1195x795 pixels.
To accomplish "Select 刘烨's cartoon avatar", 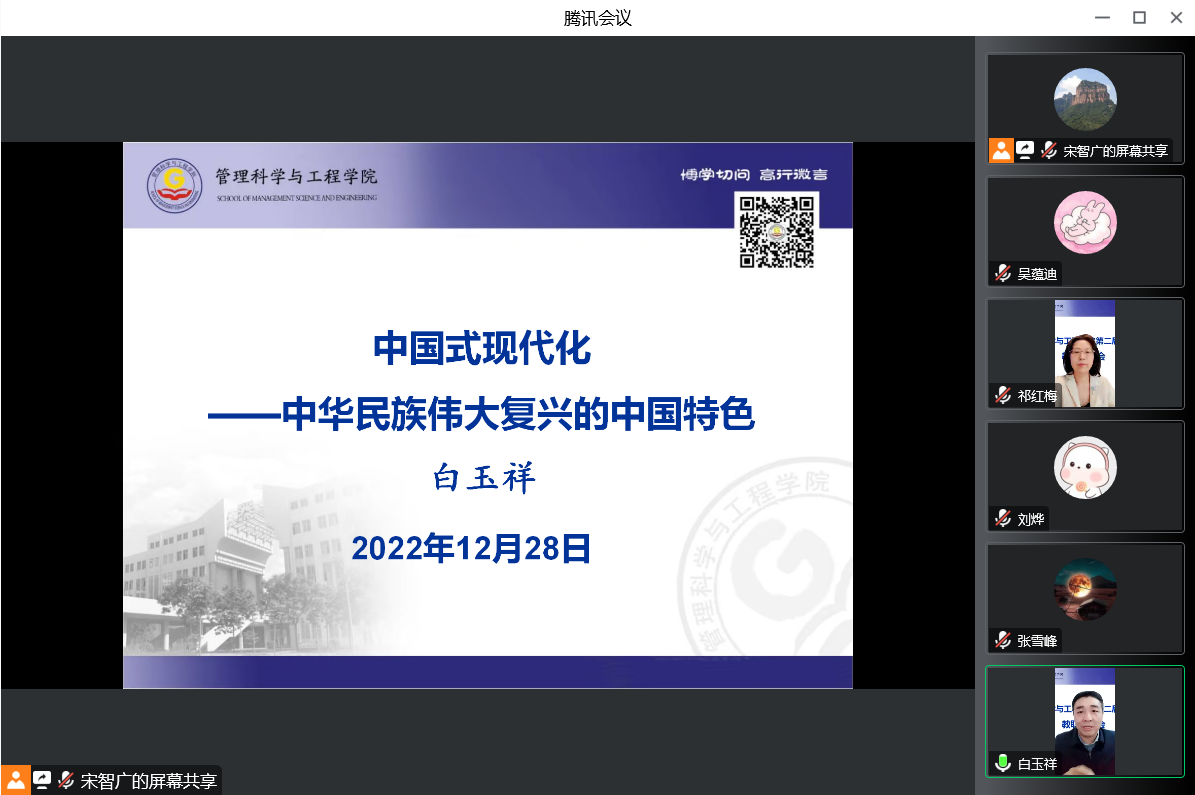I will pos(1085,467).
